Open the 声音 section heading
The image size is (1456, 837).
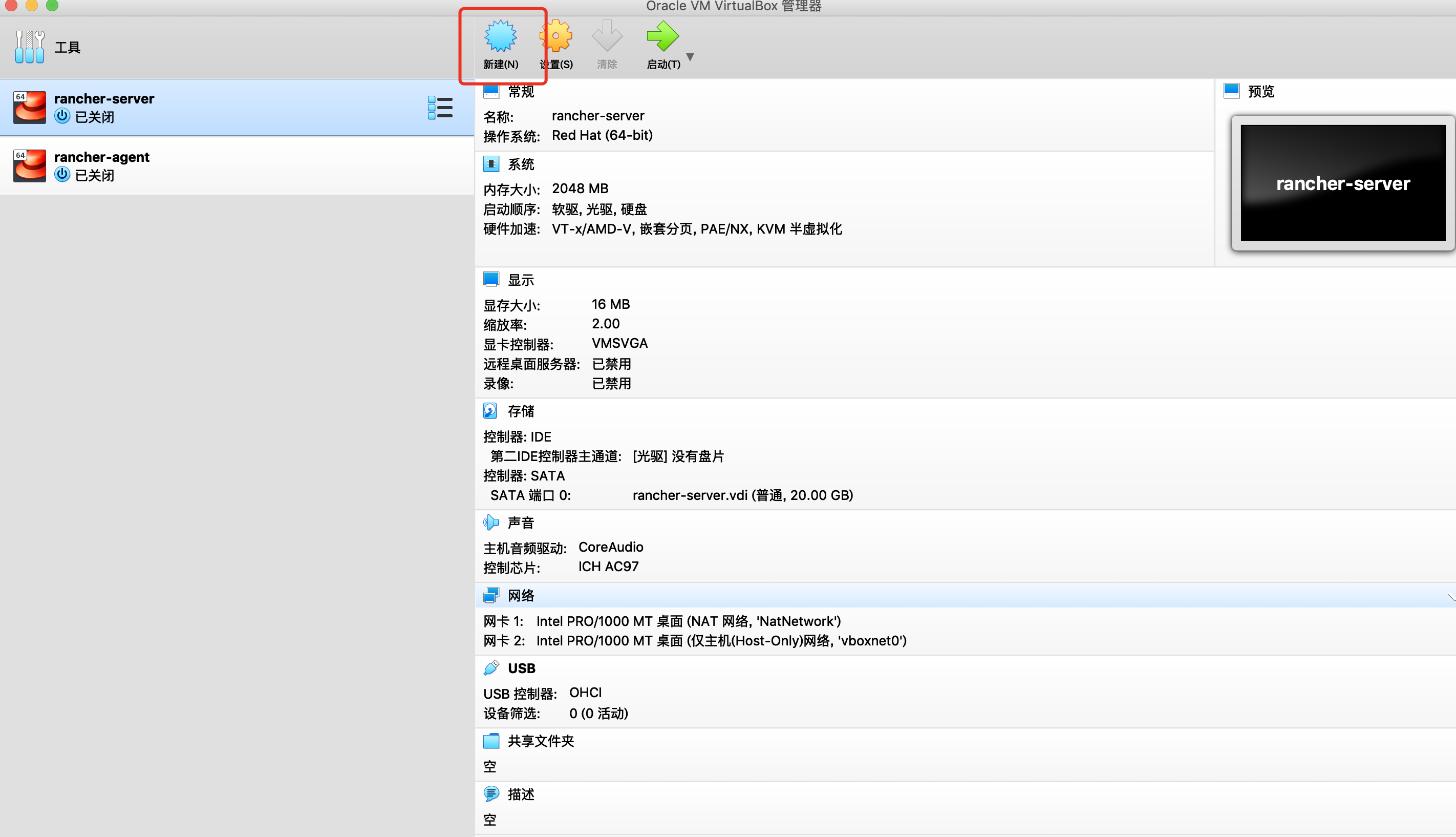point(520,522)
